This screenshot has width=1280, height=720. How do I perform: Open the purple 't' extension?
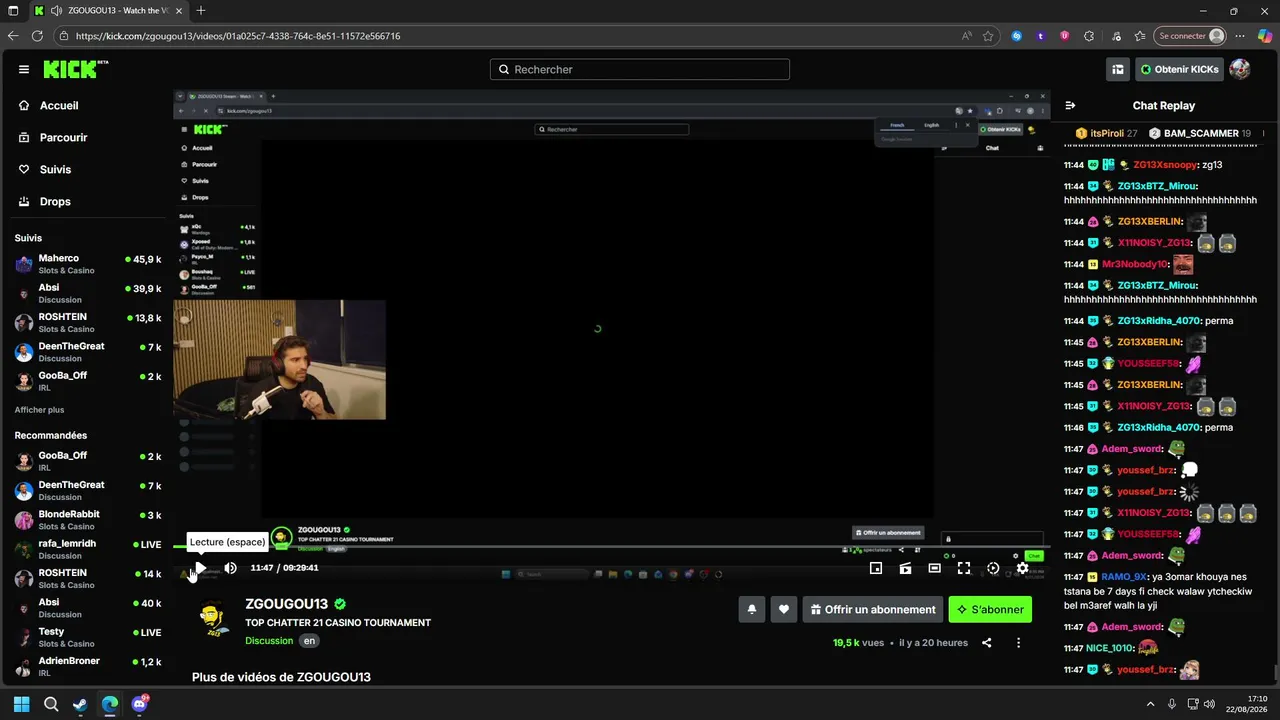(x=1041, y=36)
